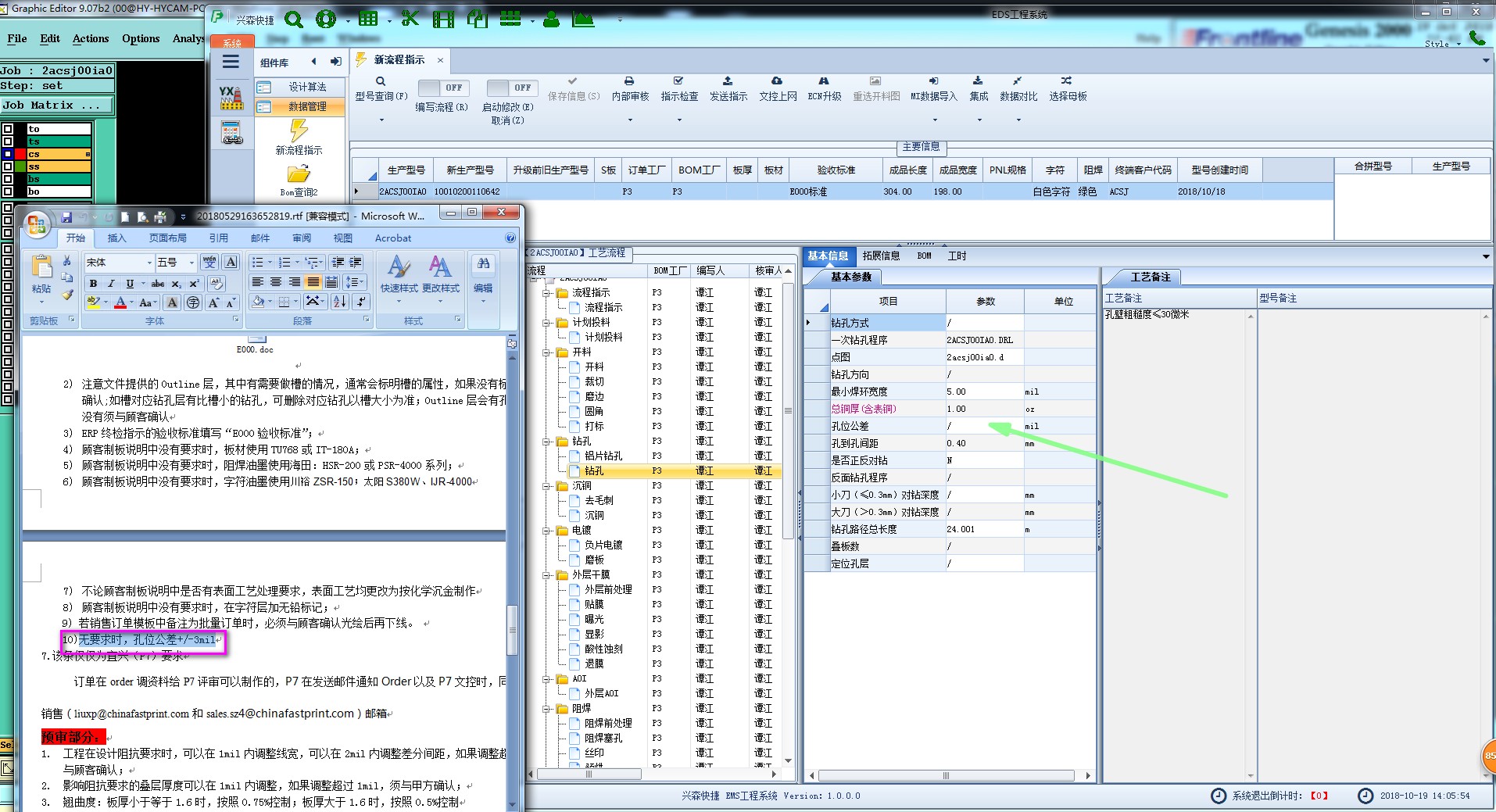Check the box for layer cs
The width and height of the screenshot is (1496, 812).
pos(8,154)
